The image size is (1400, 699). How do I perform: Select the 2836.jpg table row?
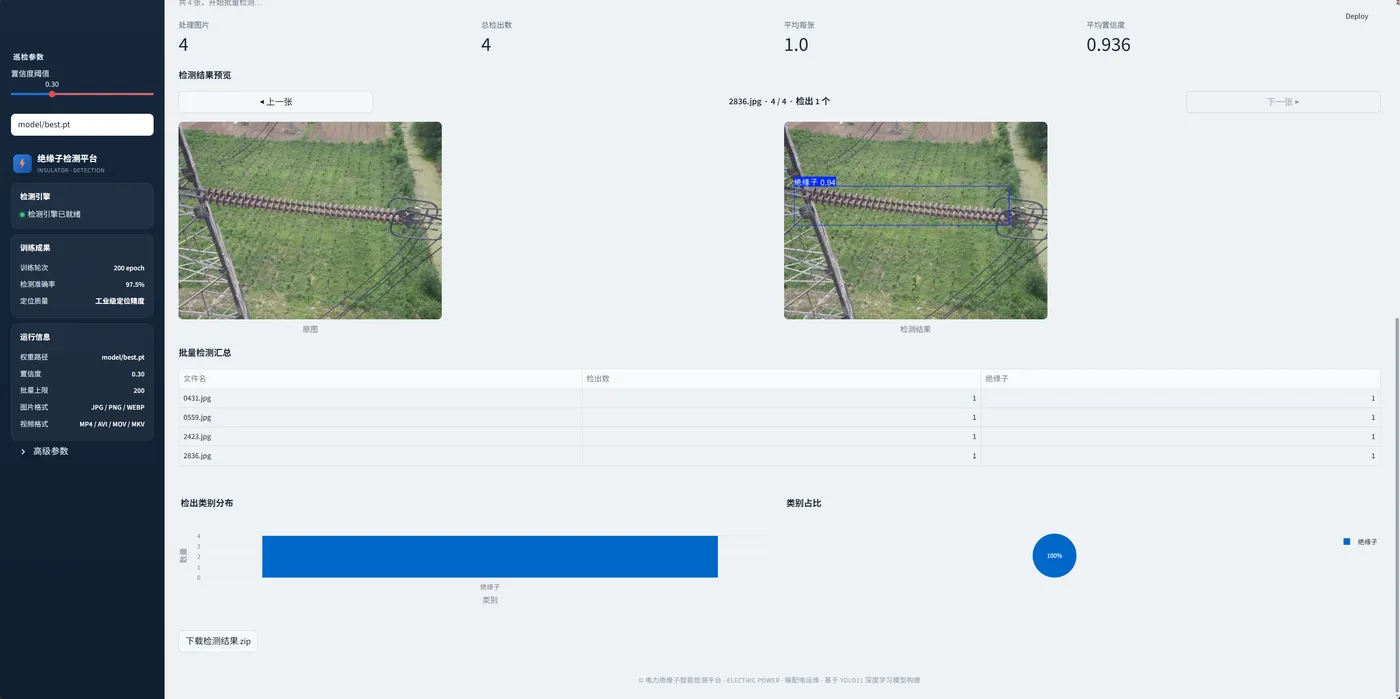[779, 456]
